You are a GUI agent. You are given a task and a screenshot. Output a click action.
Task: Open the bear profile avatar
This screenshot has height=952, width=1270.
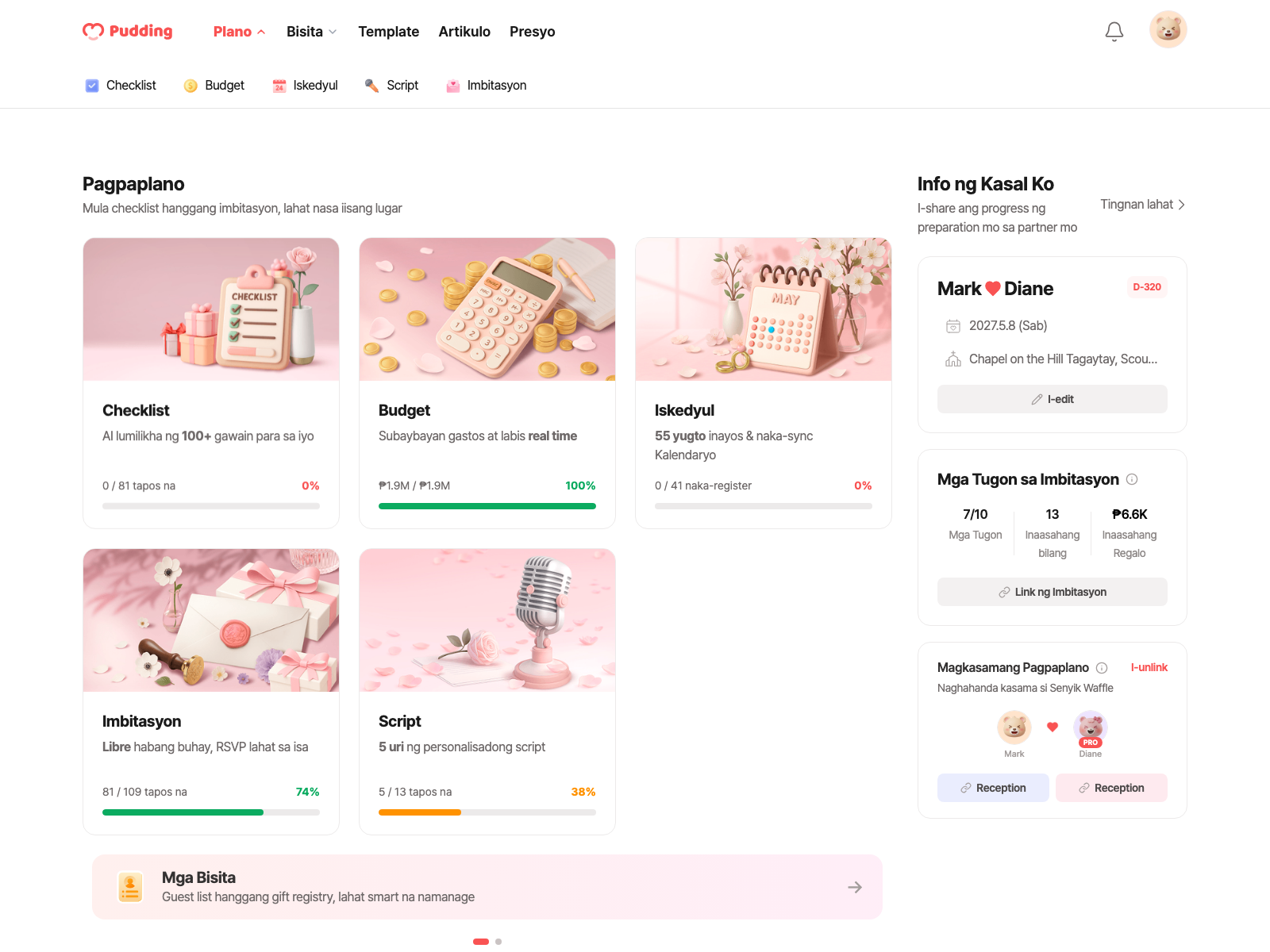(x=1168, y=29)
